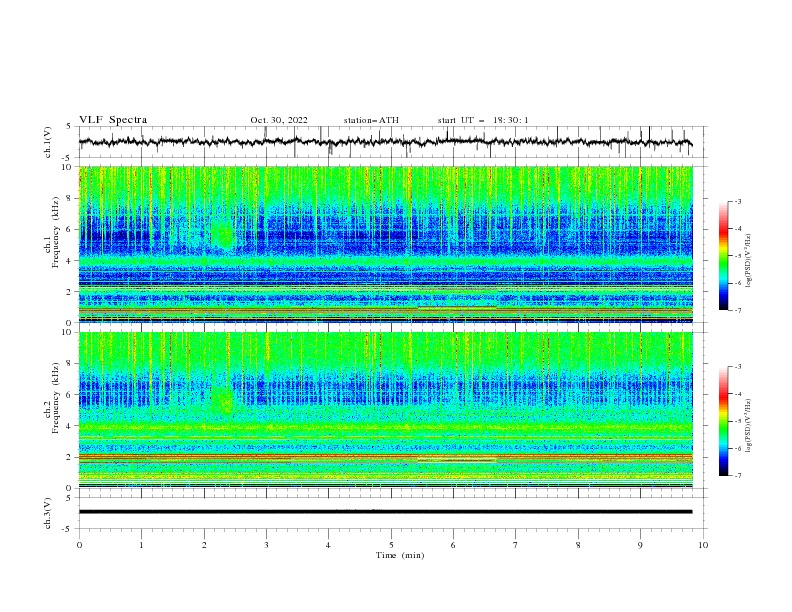Click time axis tick label '7'
792x612 pixels.
click(x=516, y=545)
